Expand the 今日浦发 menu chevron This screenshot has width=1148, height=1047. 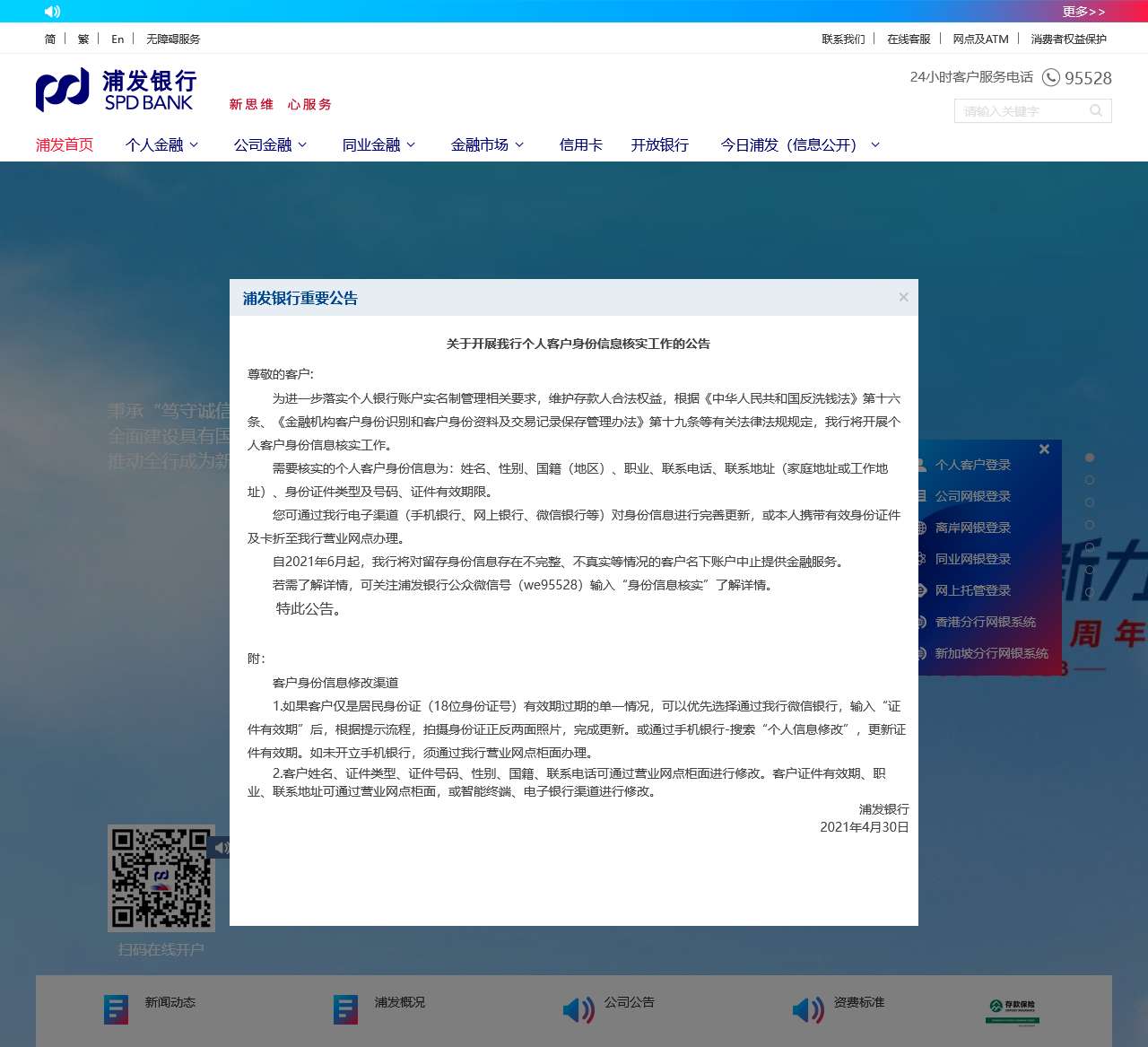(x=875, y=145)
